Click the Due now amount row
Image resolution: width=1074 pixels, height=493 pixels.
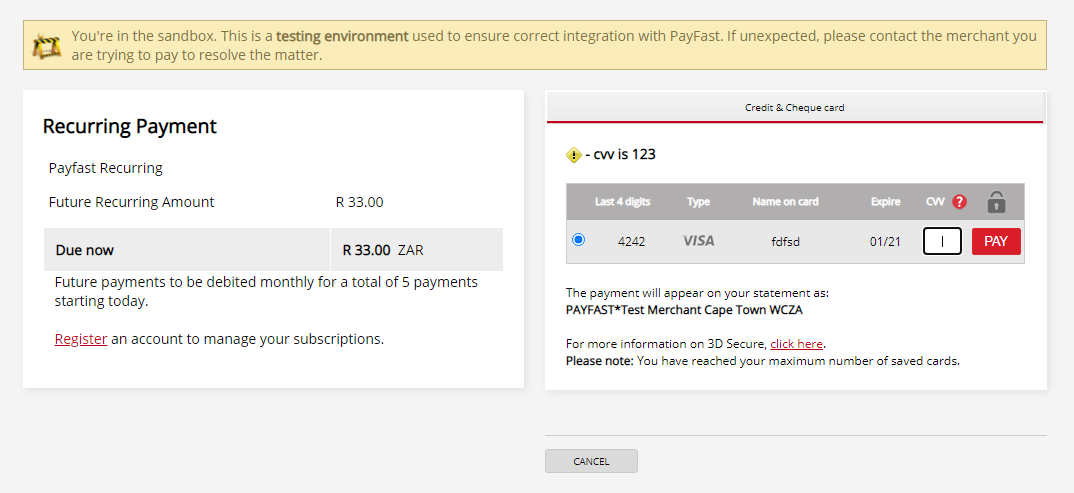pyautogui.click(x=273, y=250)
